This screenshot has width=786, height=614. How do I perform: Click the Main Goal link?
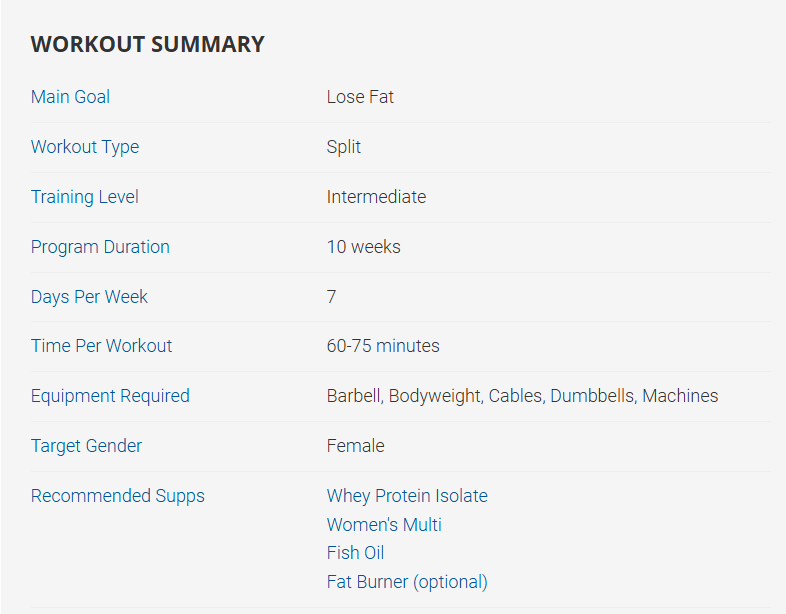70,97
